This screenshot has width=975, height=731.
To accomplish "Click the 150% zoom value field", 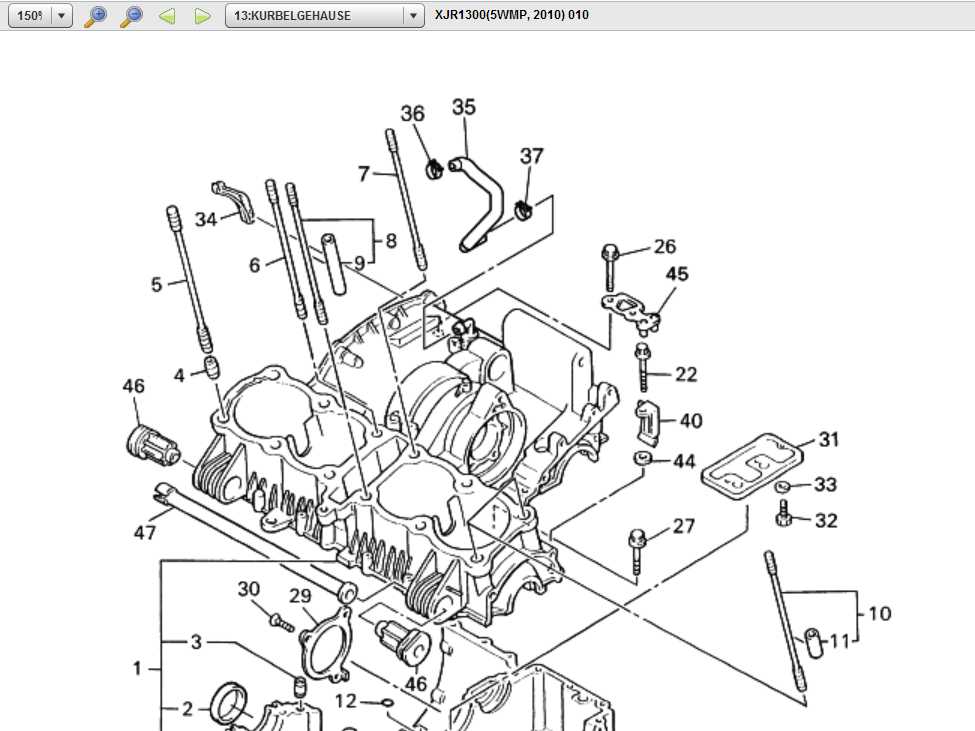I will click(x=29, y=16).
